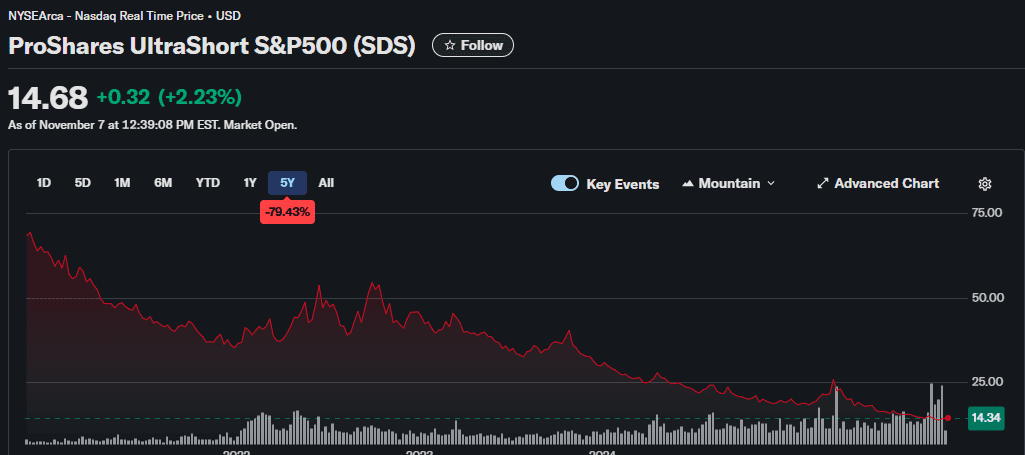Image resolution: width=1025 pixels, height=455 pixels.
Task: Click the mountain chart-type icon
Action: (x=688, y=184)
